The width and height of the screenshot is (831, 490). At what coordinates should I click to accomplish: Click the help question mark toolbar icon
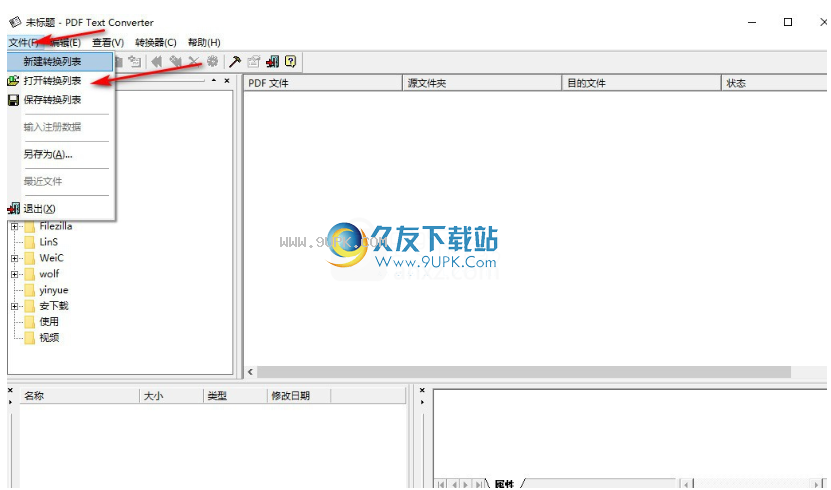[290, 61]
